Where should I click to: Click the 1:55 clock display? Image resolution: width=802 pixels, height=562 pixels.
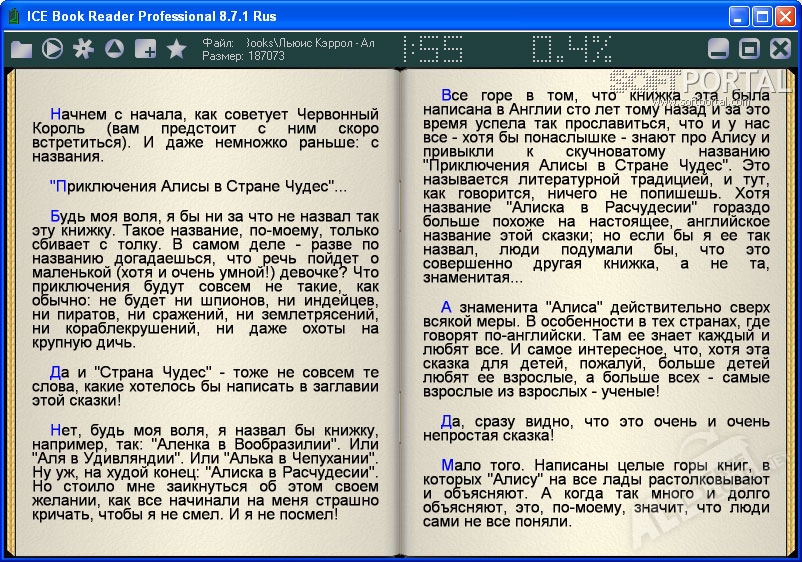(x=432, y=48)
